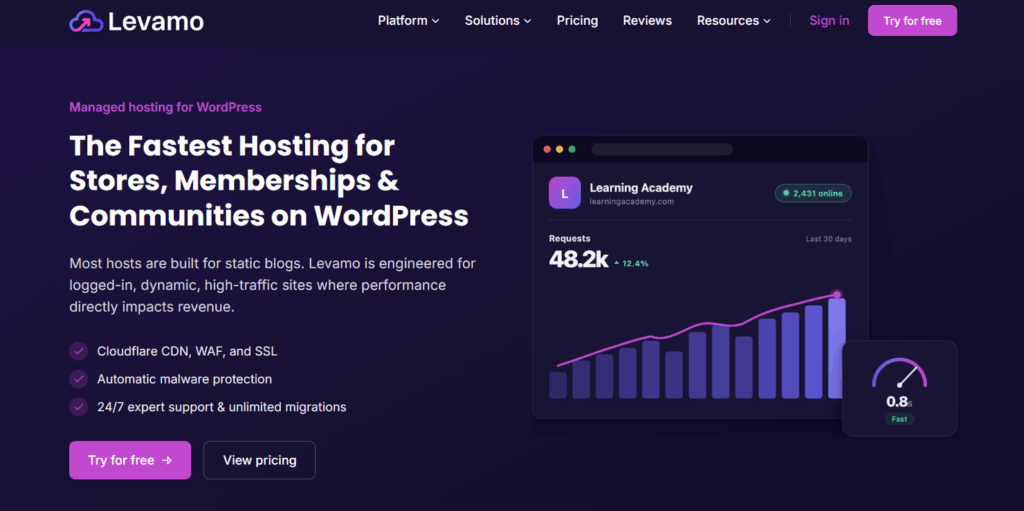Click hero Try for free arrow button
Image resolution: width=1024 pixels, height=511 pixels.
point(130,460)
